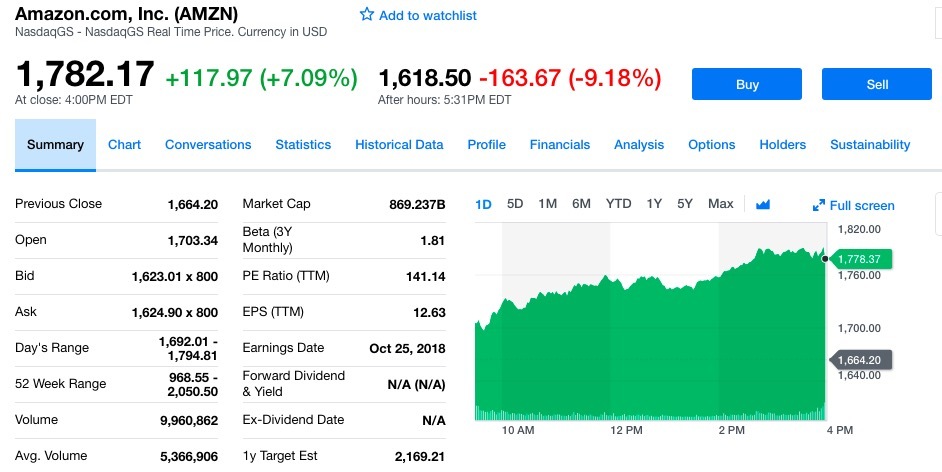Choose the 1M chart range
The image size is (942, 472).
[x=547, y=204]
